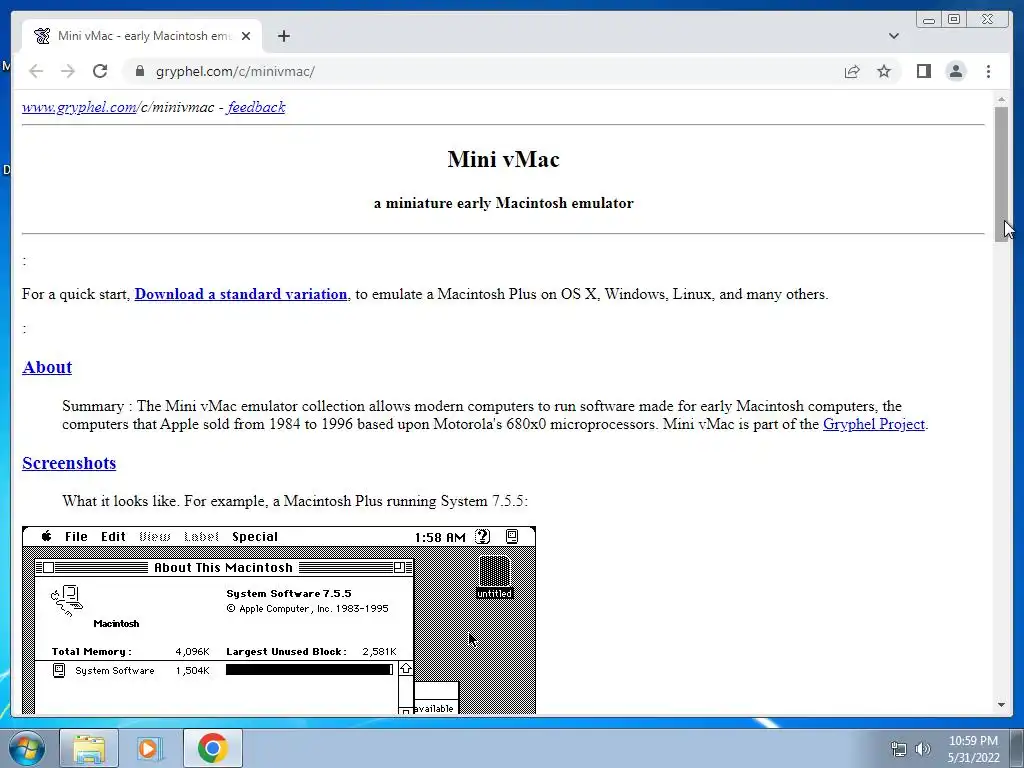Image resolution: width=1024 pixels, height=768 pixels.
Task: Click the System Software 7.5.5 text
Action: tap(289, 594)
